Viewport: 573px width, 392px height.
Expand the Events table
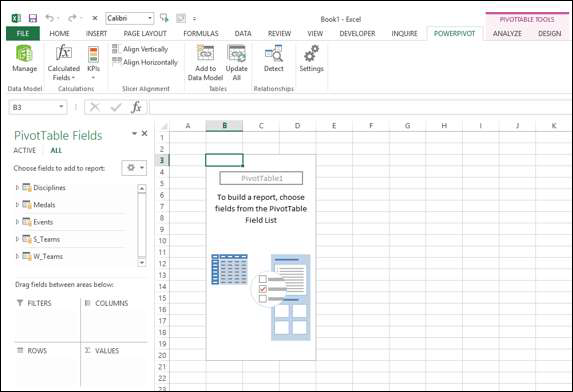tap(17, 222)
